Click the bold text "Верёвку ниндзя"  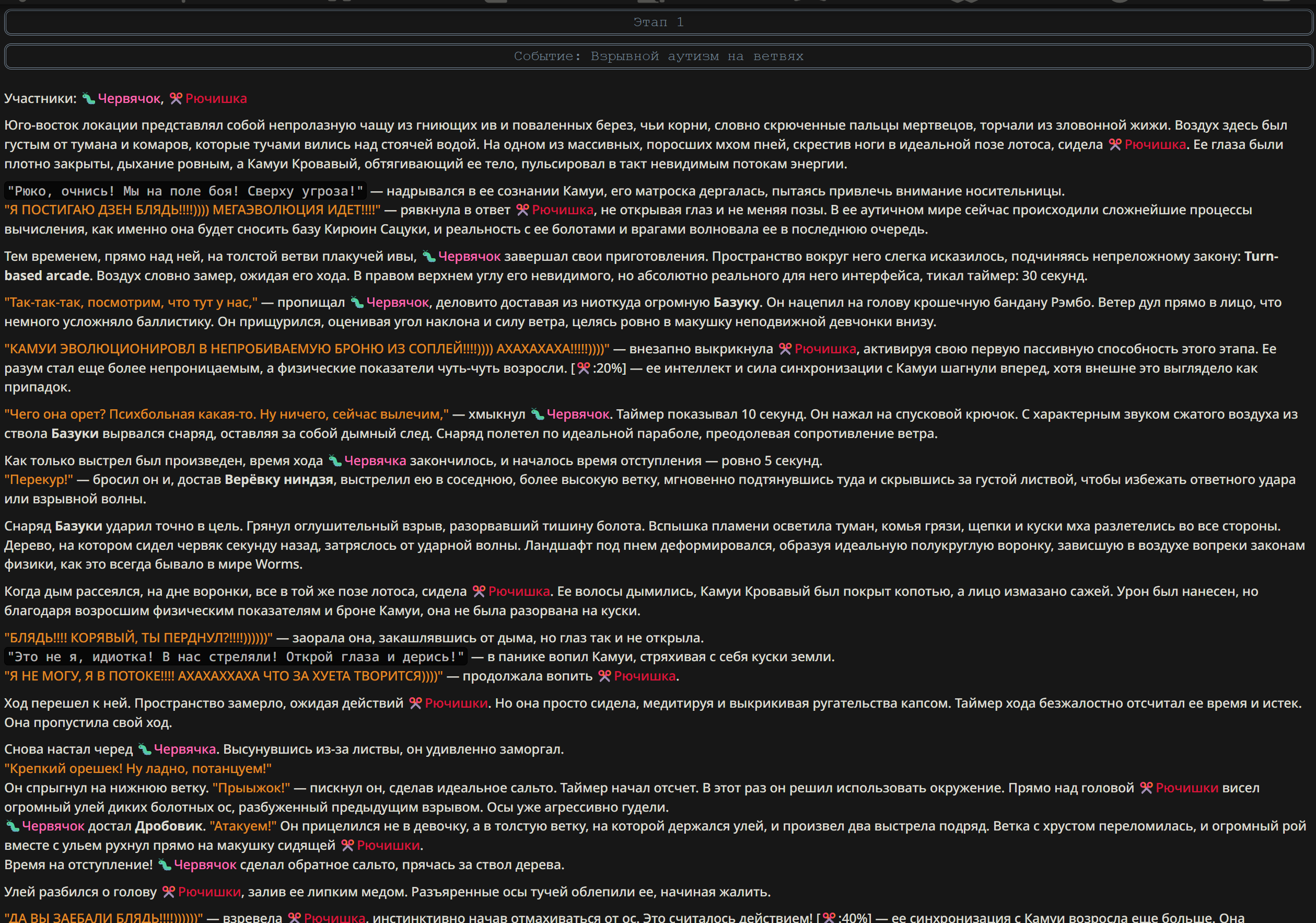pos(278,479)
